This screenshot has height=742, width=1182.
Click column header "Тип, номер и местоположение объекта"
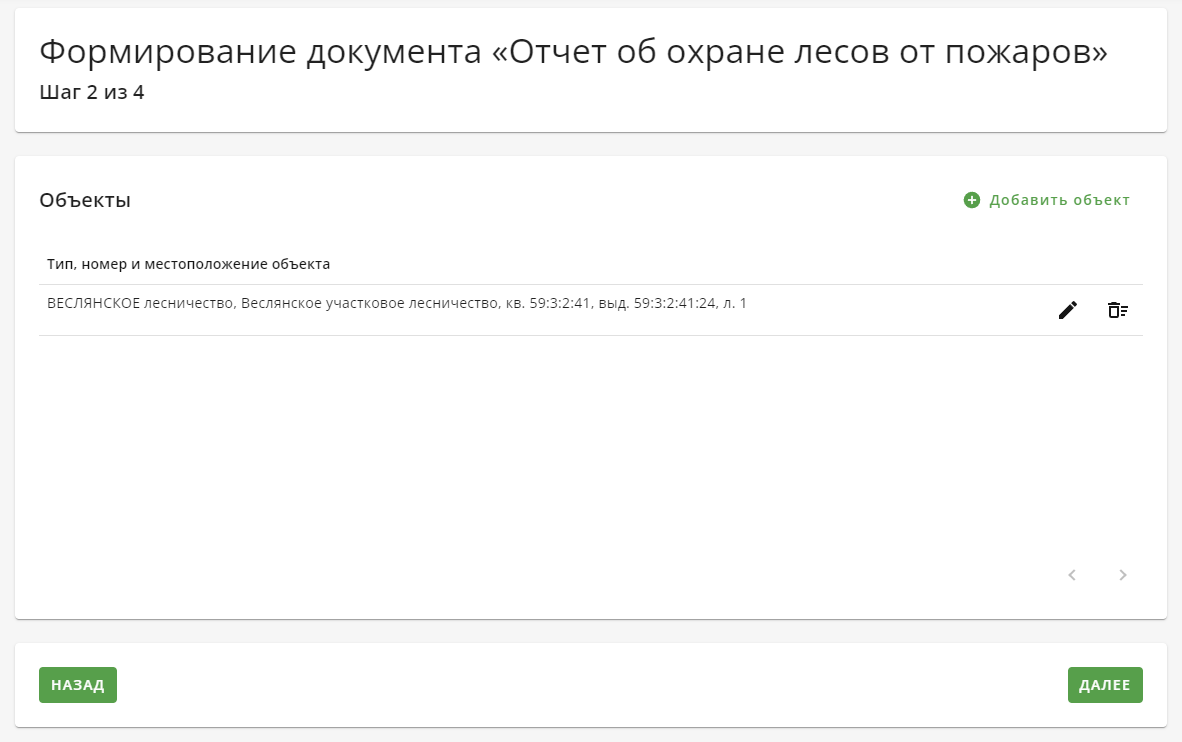(188, 264)
